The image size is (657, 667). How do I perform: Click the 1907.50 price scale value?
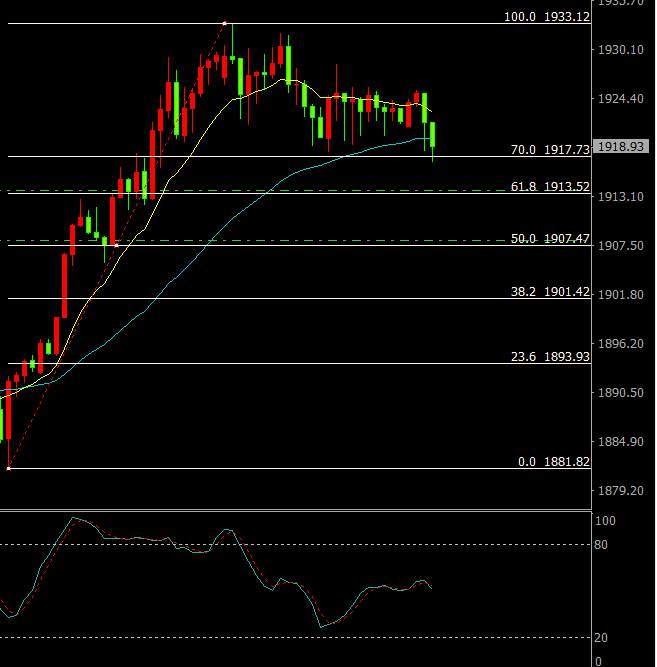click(621, 245)
